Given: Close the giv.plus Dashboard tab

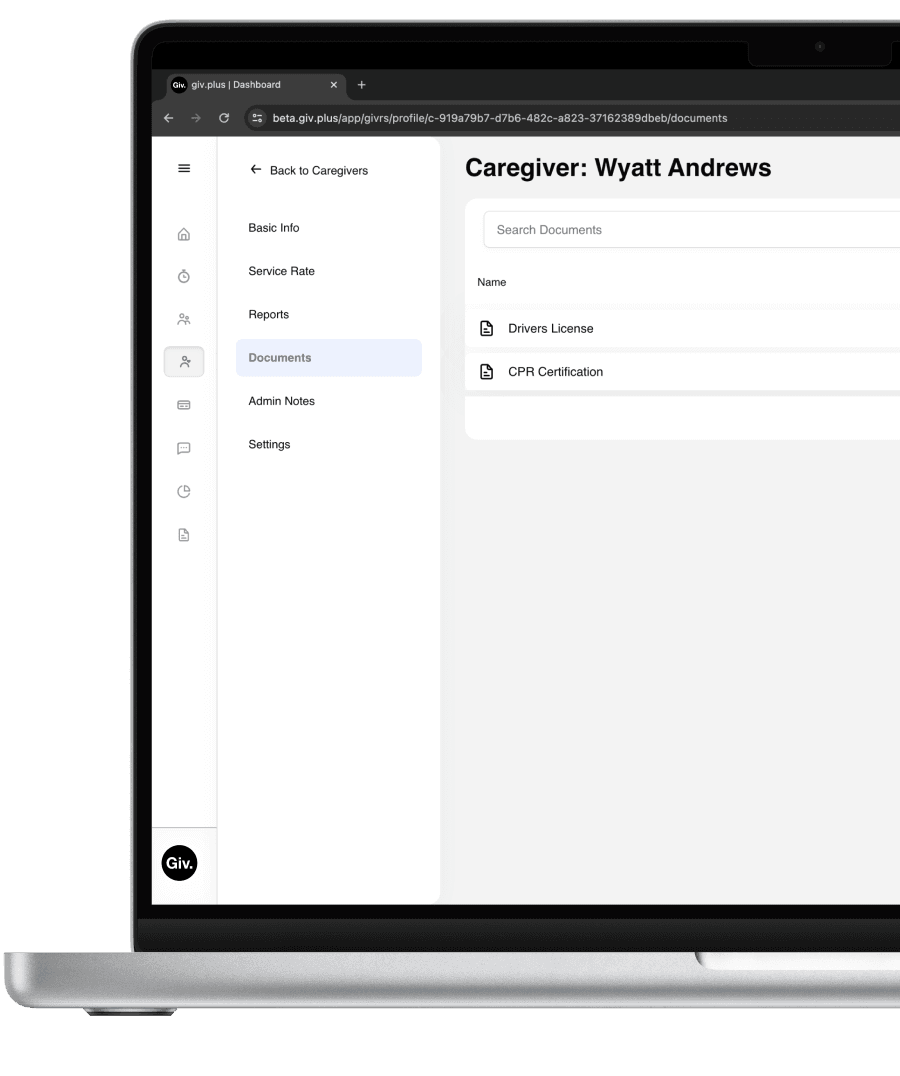Looking at the screenshot, I should [334, 84].
